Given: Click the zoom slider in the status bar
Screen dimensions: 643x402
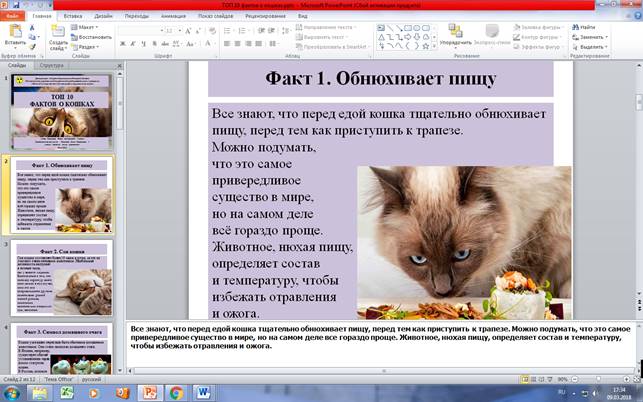Looking at the screenshot, I should point(596,379).
